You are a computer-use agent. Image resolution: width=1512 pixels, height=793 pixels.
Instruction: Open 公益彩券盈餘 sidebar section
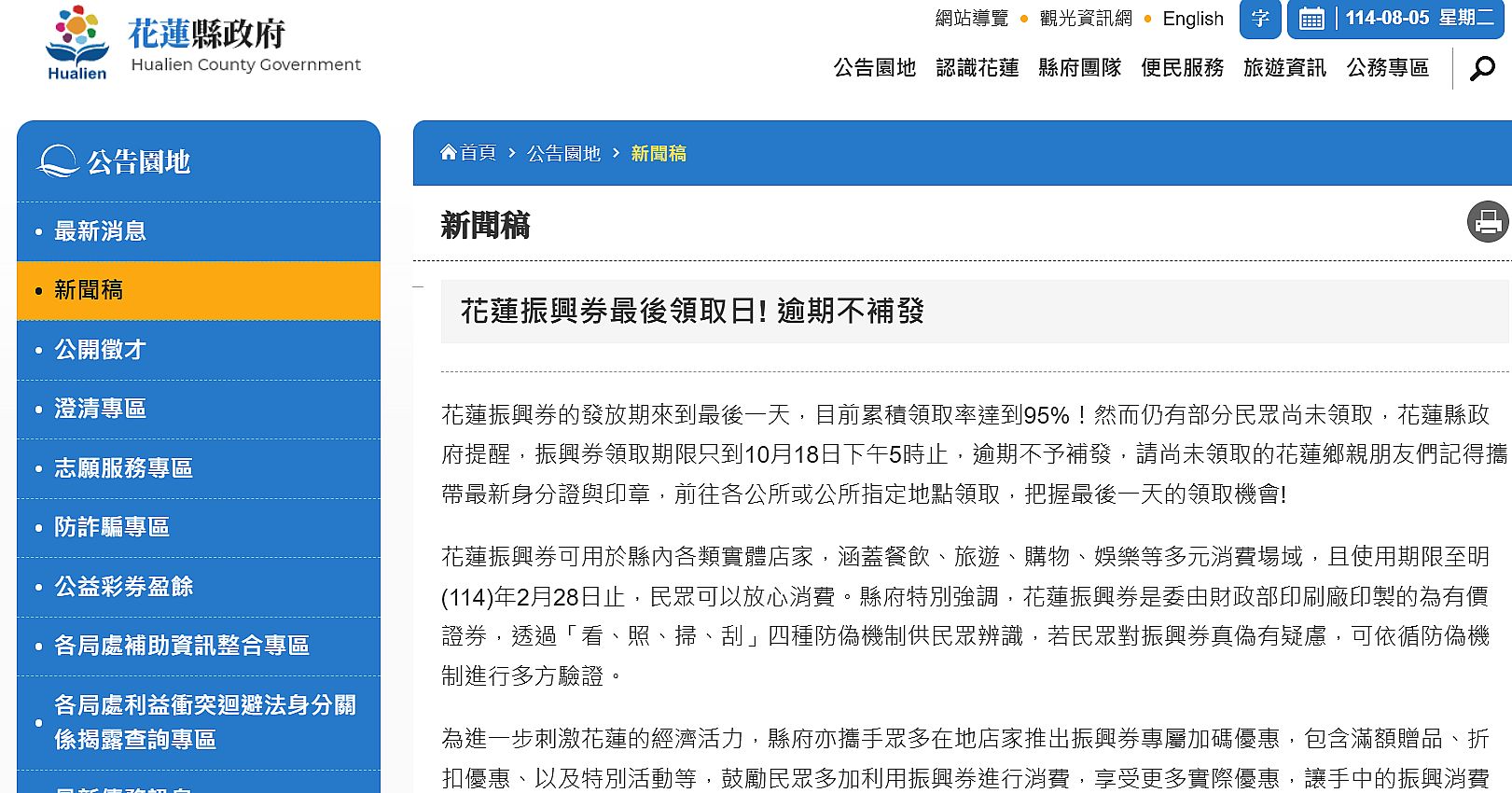point(123,587)
